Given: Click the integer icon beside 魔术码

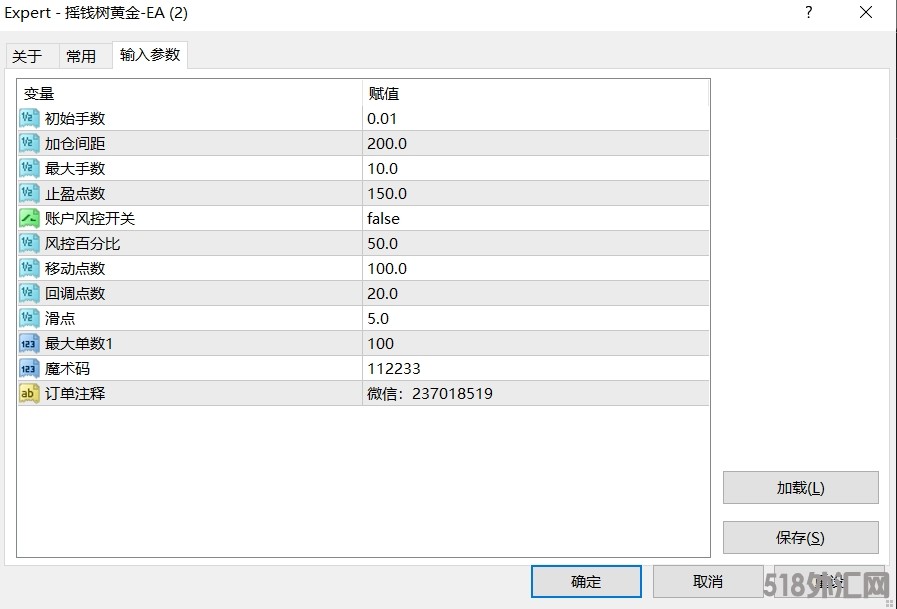Looking at the screenshot, I should (x=29, y=368).
